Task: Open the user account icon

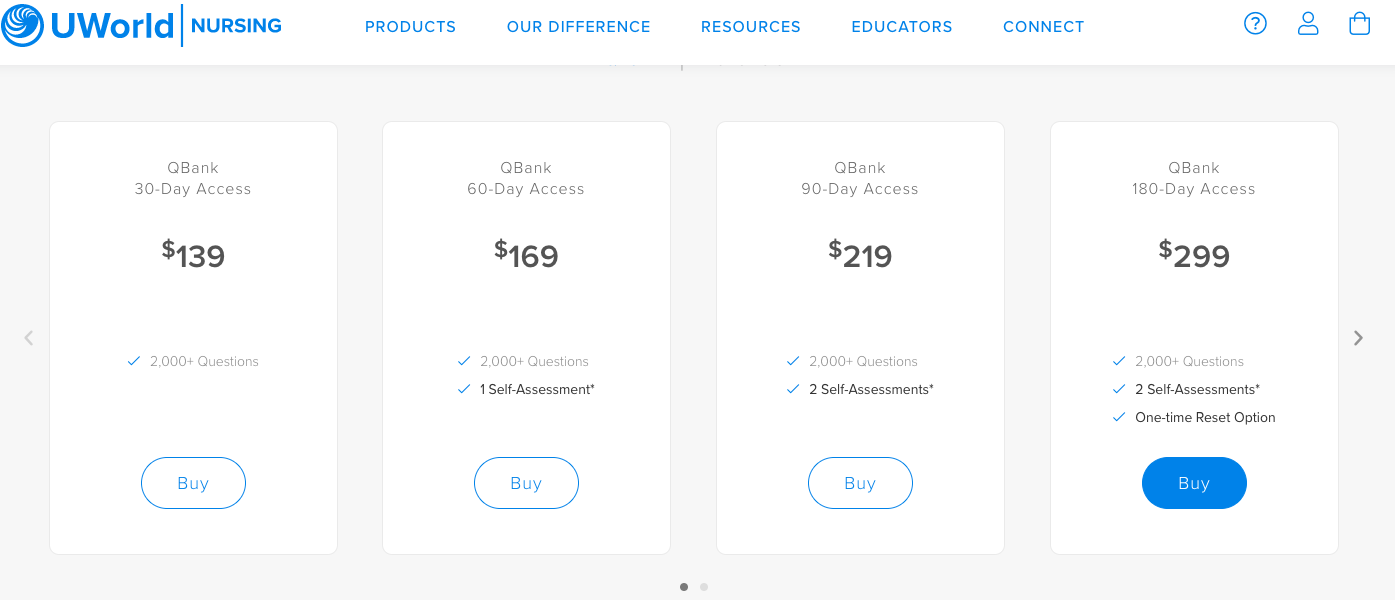Action: (1308, 23)
